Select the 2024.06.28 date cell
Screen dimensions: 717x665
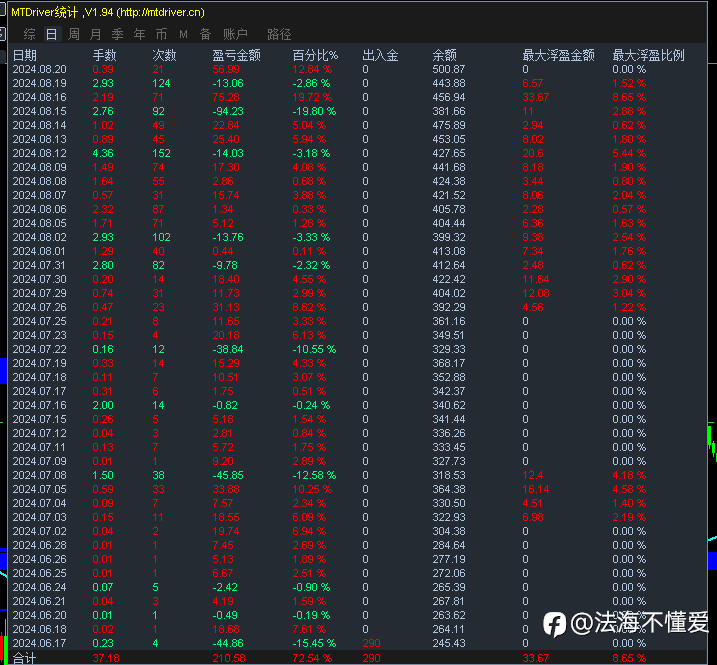coord(39,545)
